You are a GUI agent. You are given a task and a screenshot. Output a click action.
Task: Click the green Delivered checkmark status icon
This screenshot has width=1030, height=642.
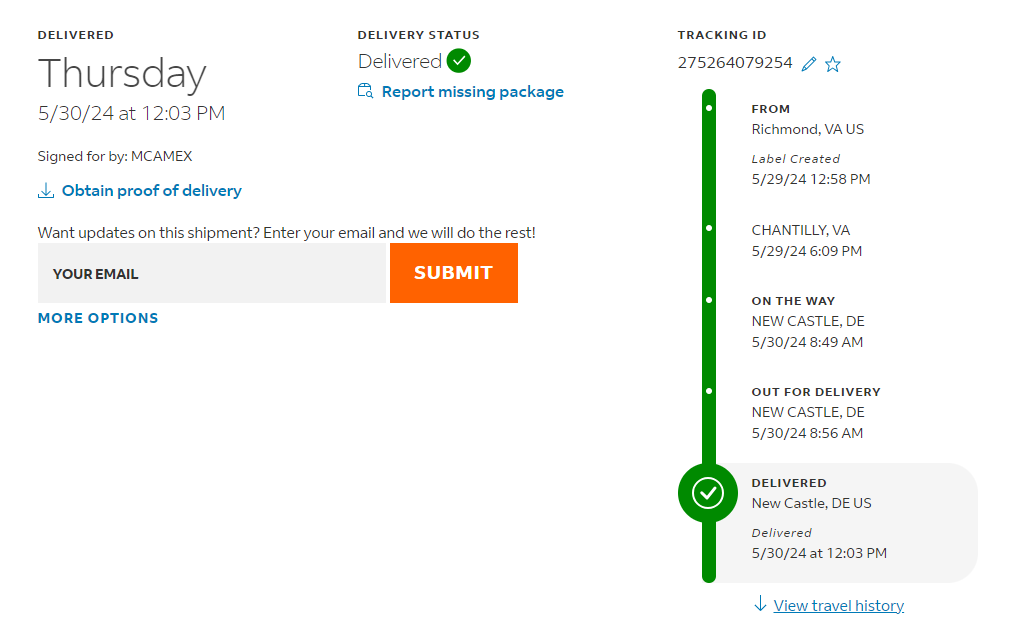[x=459, y=61]
